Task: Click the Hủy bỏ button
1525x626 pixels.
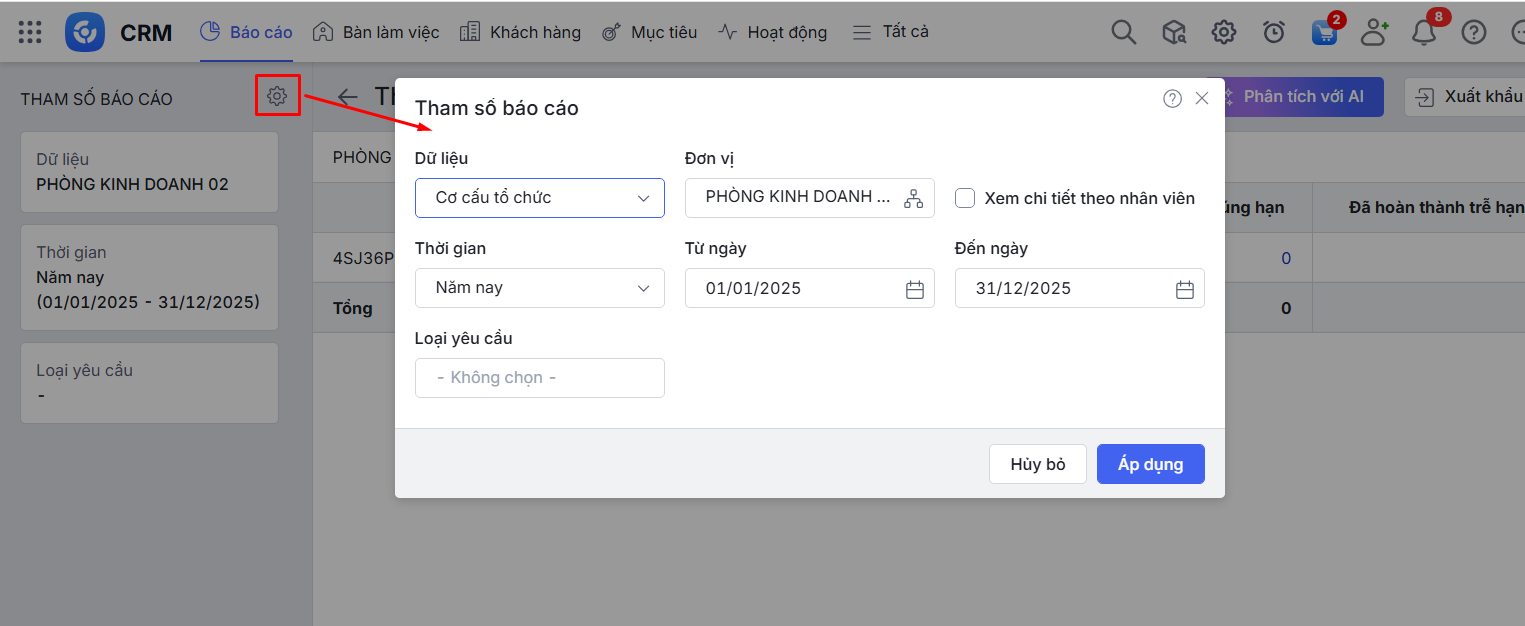Action: 1037,464
